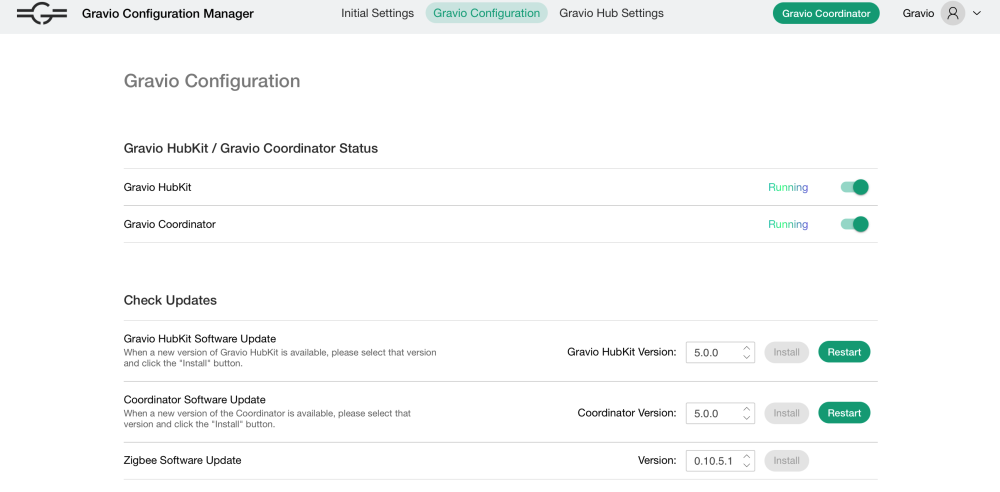Click the Zigbee version stepper arrows

(x=746, y=461)
